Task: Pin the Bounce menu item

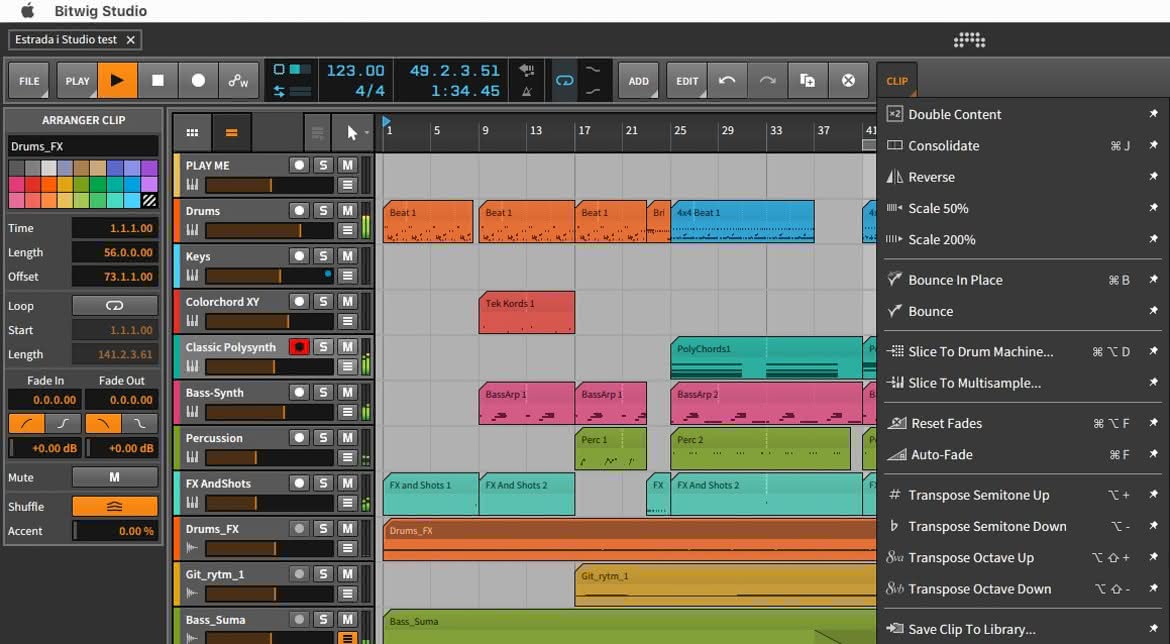Action: click(1154, 310)
